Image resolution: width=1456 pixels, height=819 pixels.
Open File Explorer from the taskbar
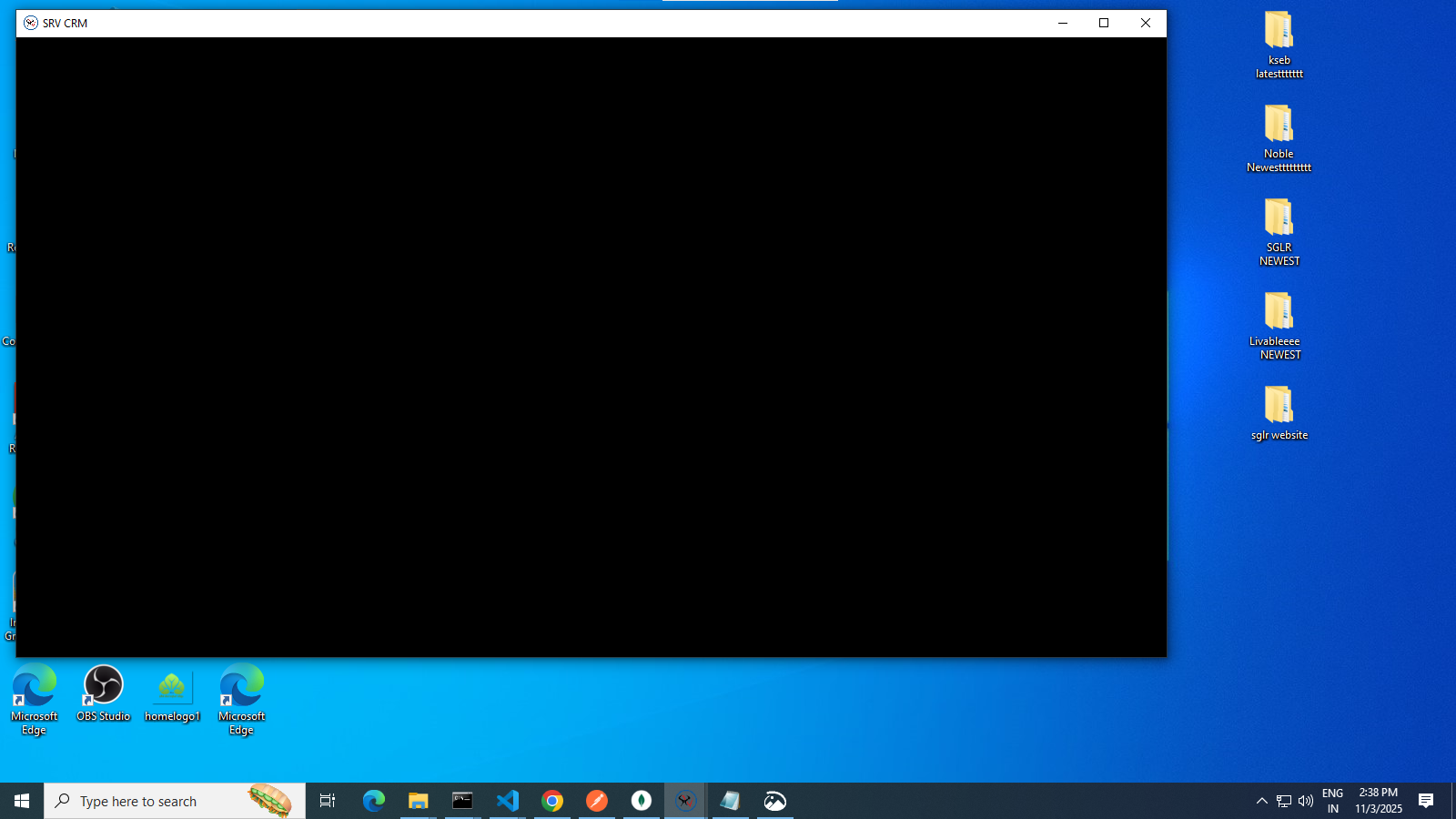pos(418,801)
